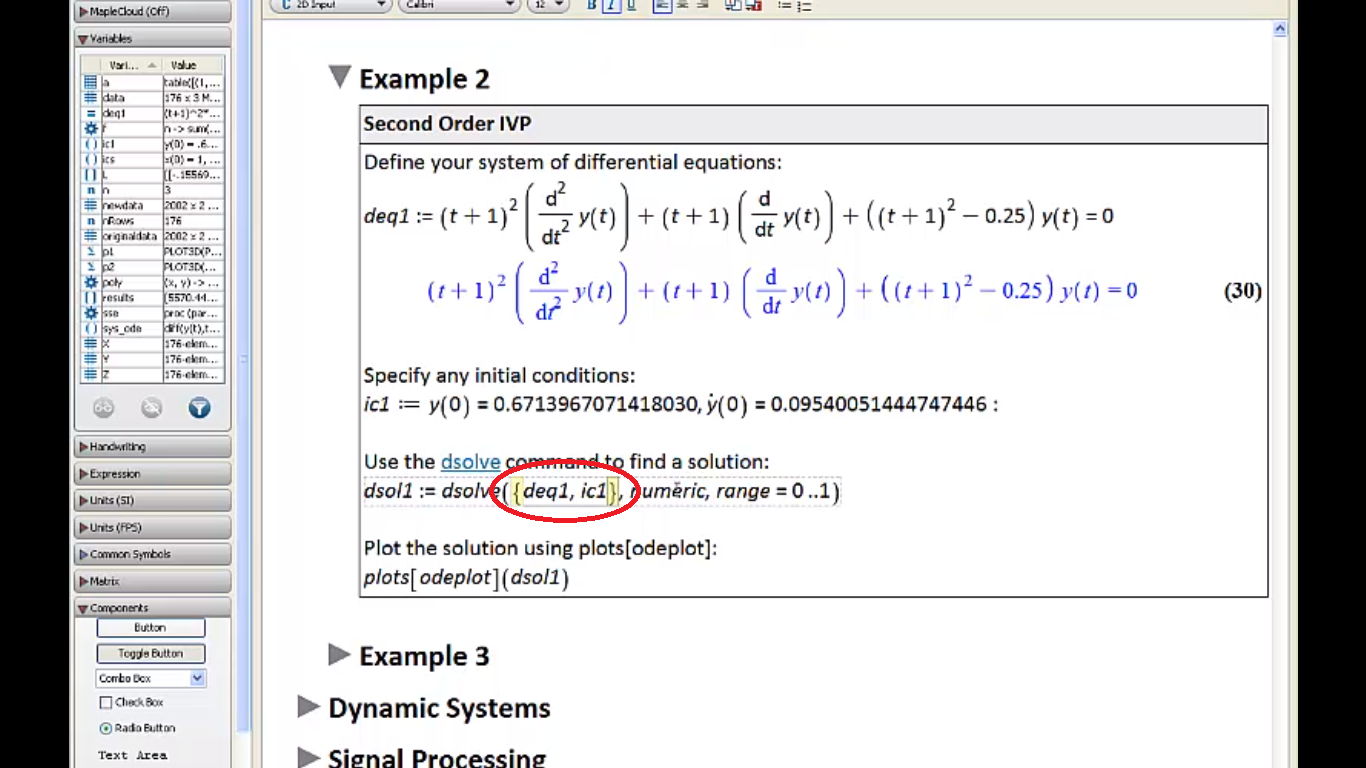The width and height of the screenshot is (1366, 768).
Task: Click n icon beside nRows
Action: pyautogui.click(x=91, y=221)
